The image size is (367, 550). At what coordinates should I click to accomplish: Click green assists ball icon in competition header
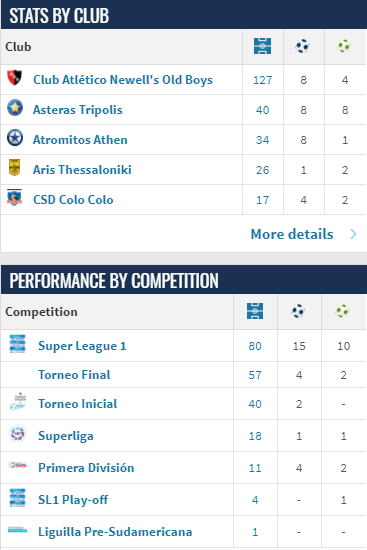coord(342,311)
